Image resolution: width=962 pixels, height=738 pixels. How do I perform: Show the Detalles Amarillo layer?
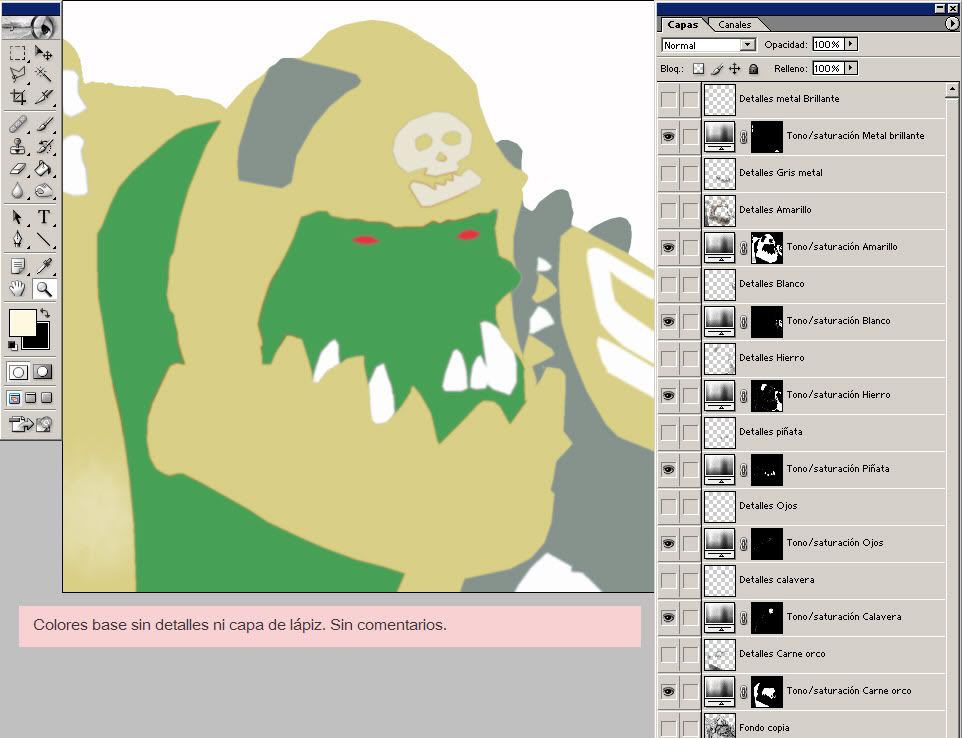pos(668,210)
